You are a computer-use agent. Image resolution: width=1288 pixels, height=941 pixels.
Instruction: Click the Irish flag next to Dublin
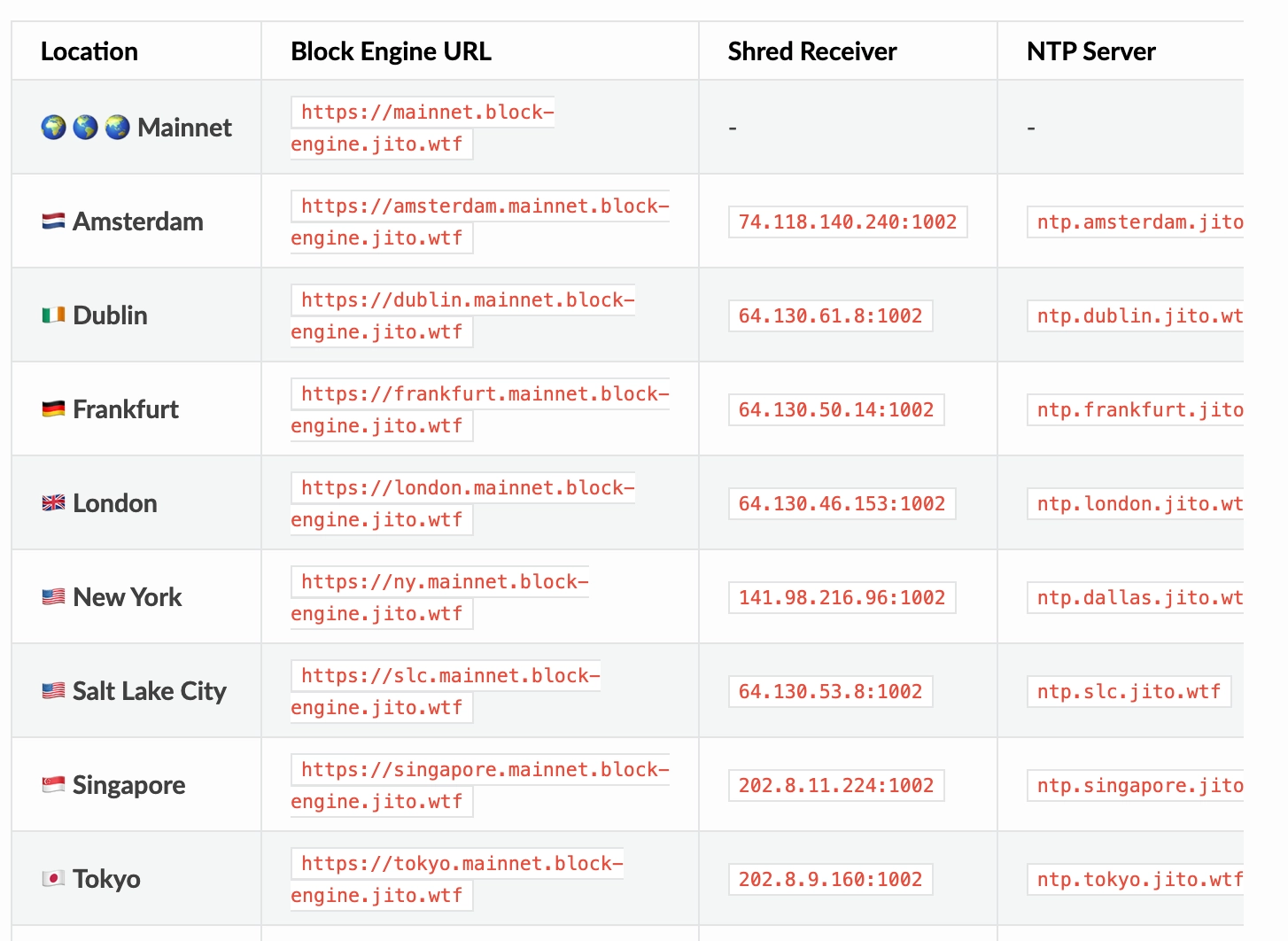(53, 315)
